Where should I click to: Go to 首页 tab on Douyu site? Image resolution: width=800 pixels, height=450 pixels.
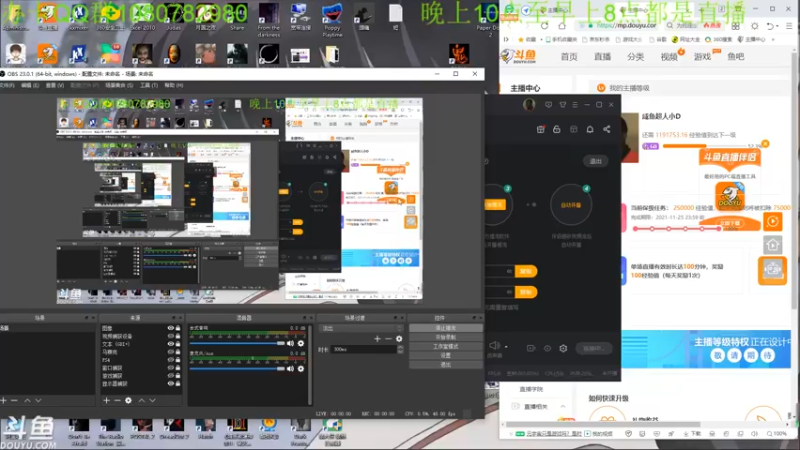click(x=569, y=57)
